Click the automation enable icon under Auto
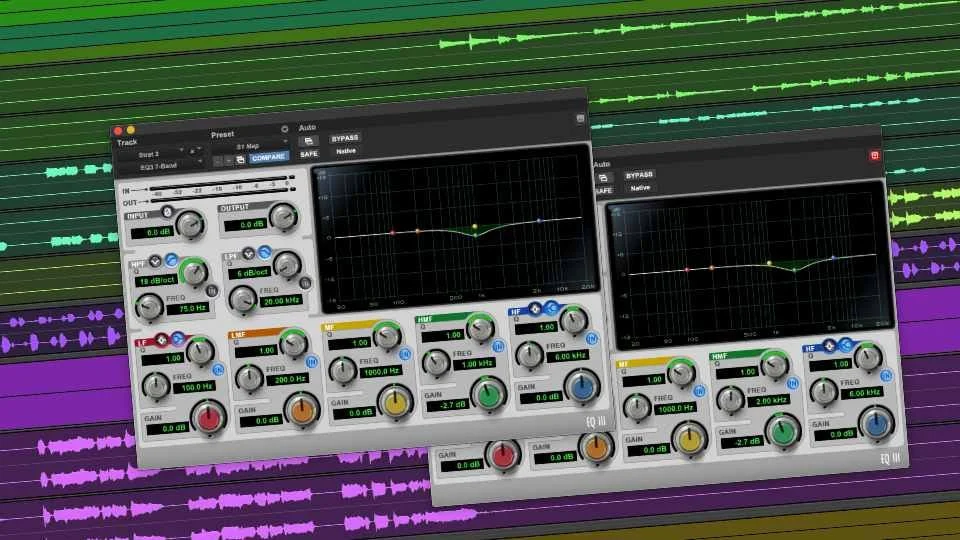Image resolution: width=960 pixels, height=540 pixels. (x=309, y=141)
